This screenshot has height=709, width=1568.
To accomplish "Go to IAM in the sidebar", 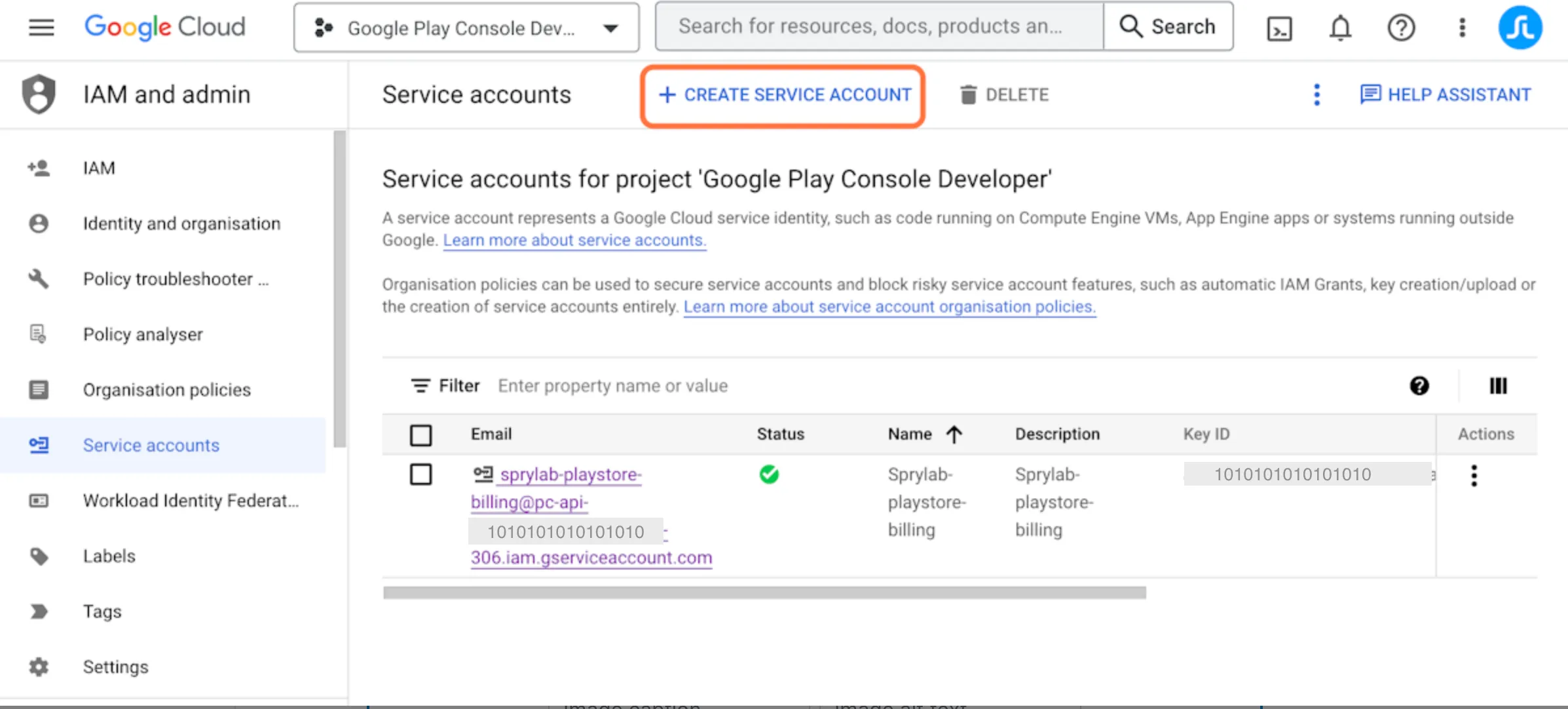I will point(163,168).
